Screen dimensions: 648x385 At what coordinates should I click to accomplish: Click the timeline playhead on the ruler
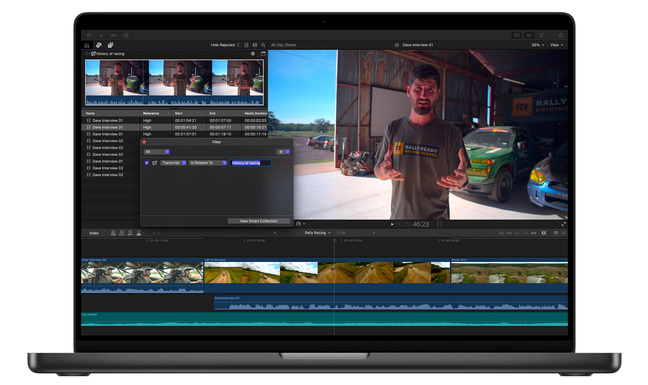[x=334, y=240]
